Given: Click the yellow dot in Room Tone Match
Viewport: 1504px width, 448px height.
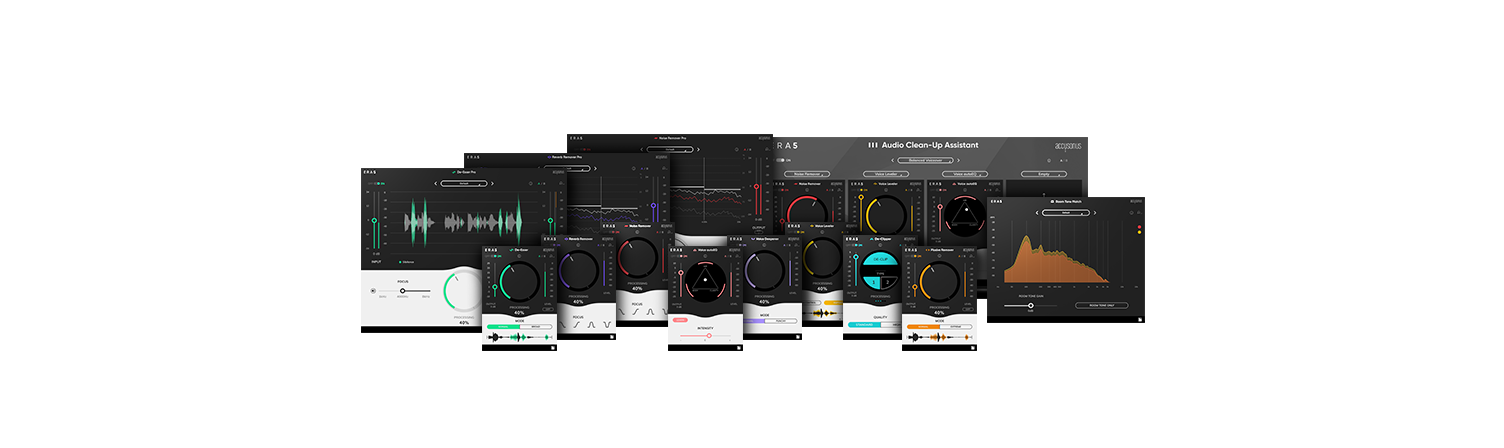Looking at the screenshot, I should pyautogui.click(x=1139, y=232).
